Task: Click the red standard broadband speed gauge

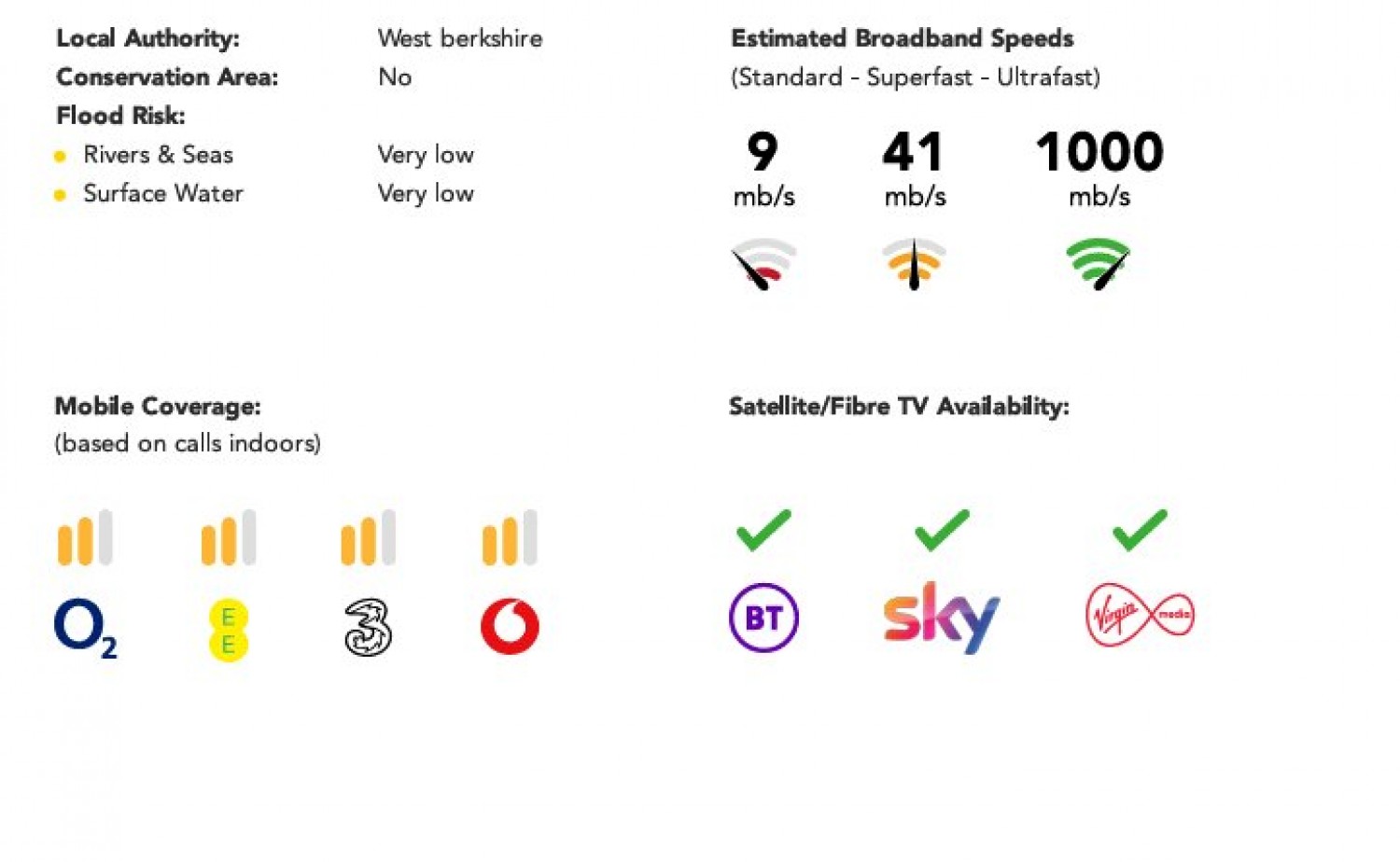Action: [763, 264]
